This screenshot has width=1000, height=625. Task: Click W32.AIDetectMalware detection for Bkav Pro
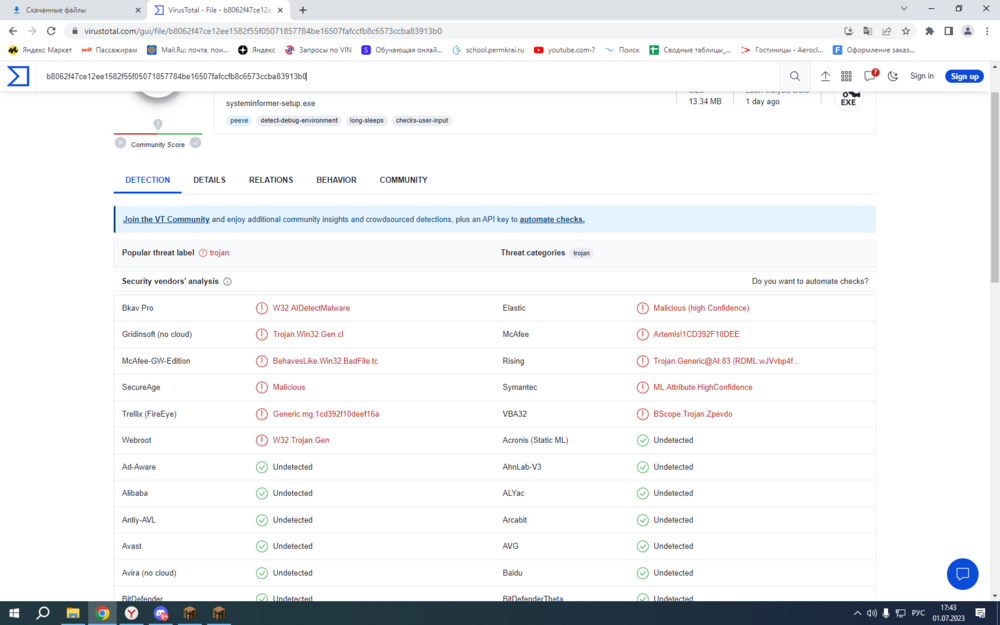pyautogui.click(x=311, y=308)
